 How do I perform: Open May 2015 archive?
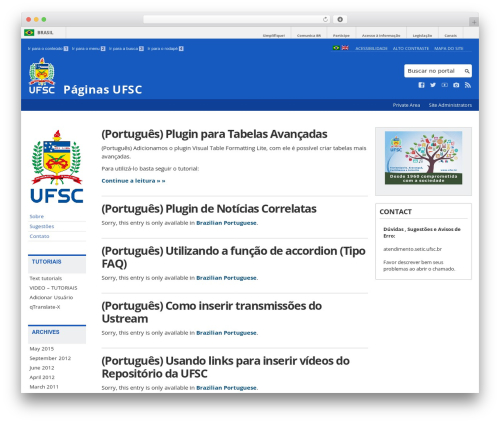pos(42,349)
